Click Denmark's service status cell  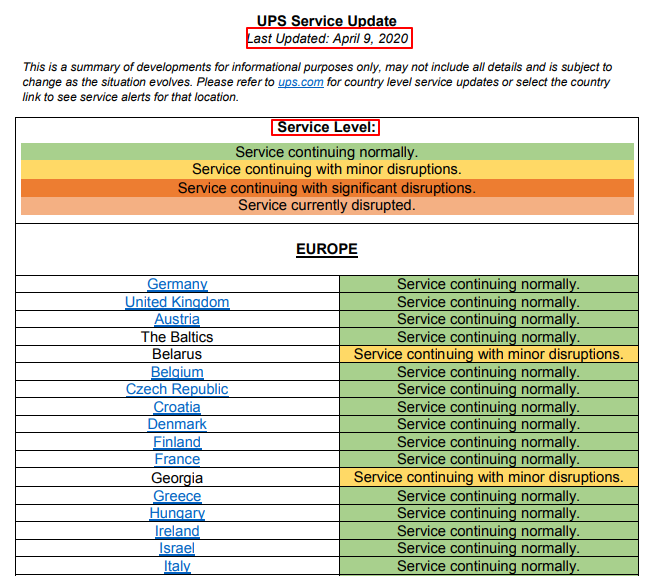489,424
